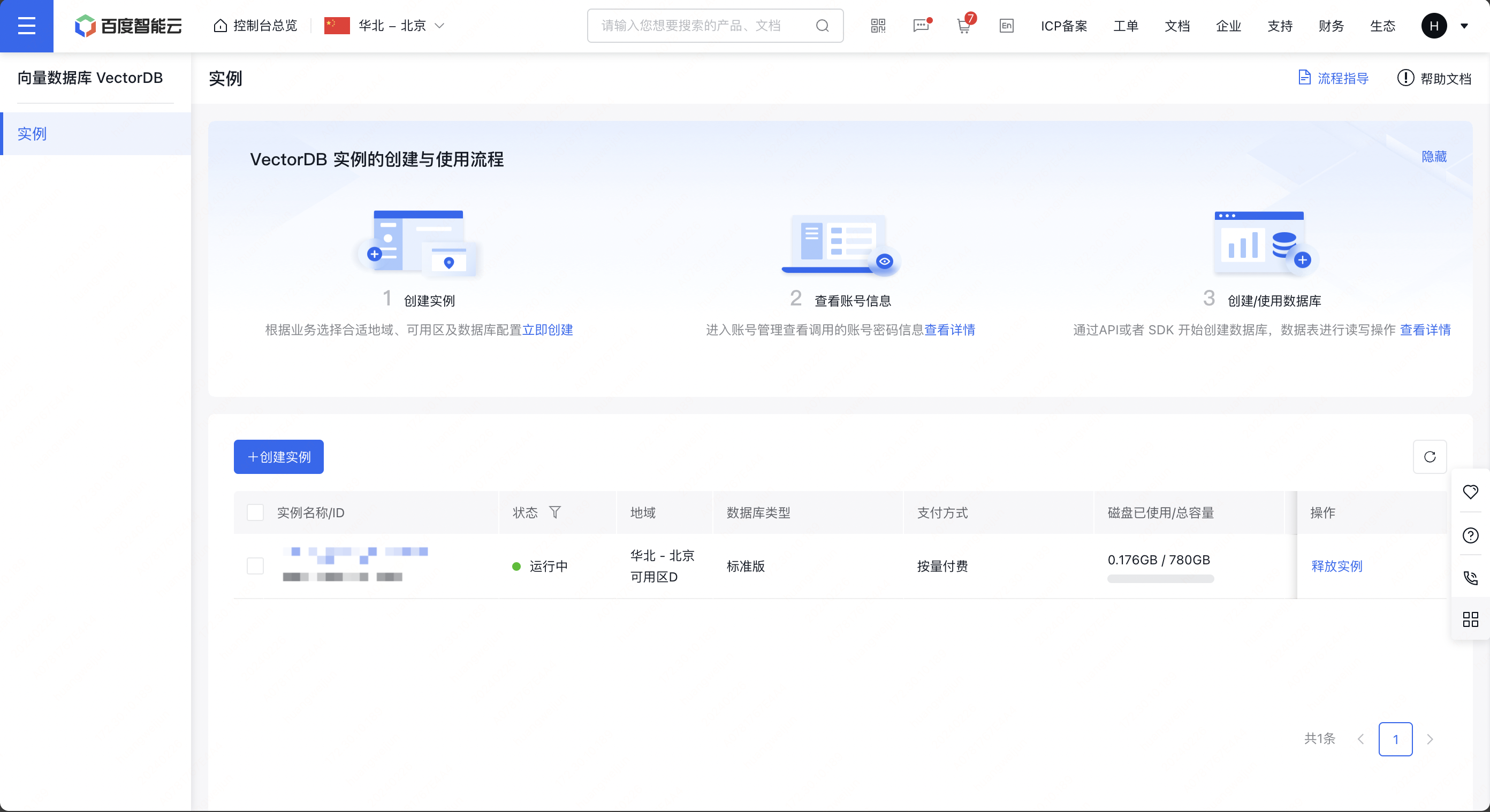Viewport: 1490px width, 812px height.
Task: Click 查看详情 under 查看账号信息
Action: 949,330
